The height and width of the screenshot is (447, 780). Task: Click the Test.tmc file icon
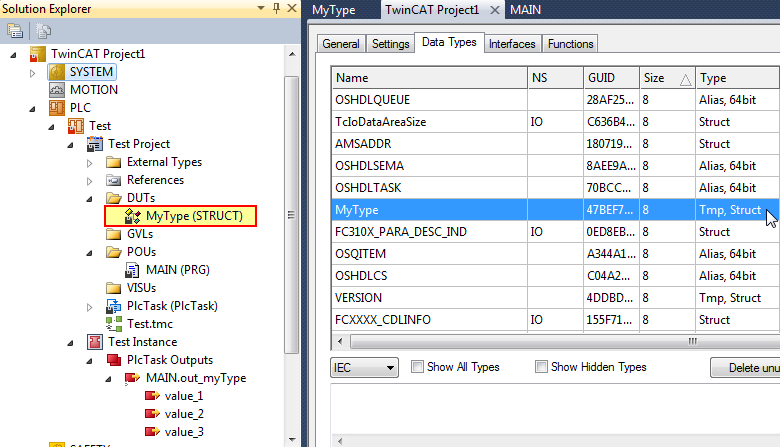[114, 324]
